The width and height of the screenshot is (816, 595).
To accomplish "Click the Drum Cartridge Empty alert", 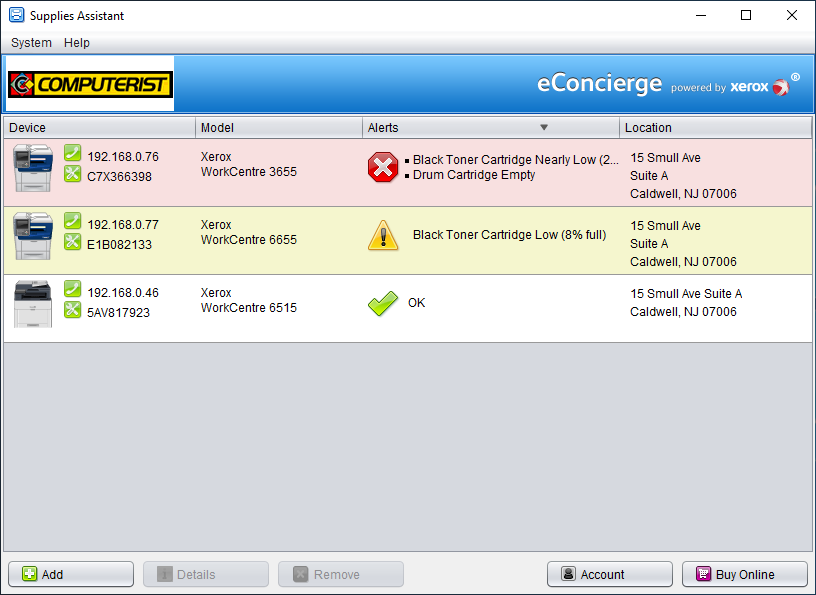I will tap(474, 175).
